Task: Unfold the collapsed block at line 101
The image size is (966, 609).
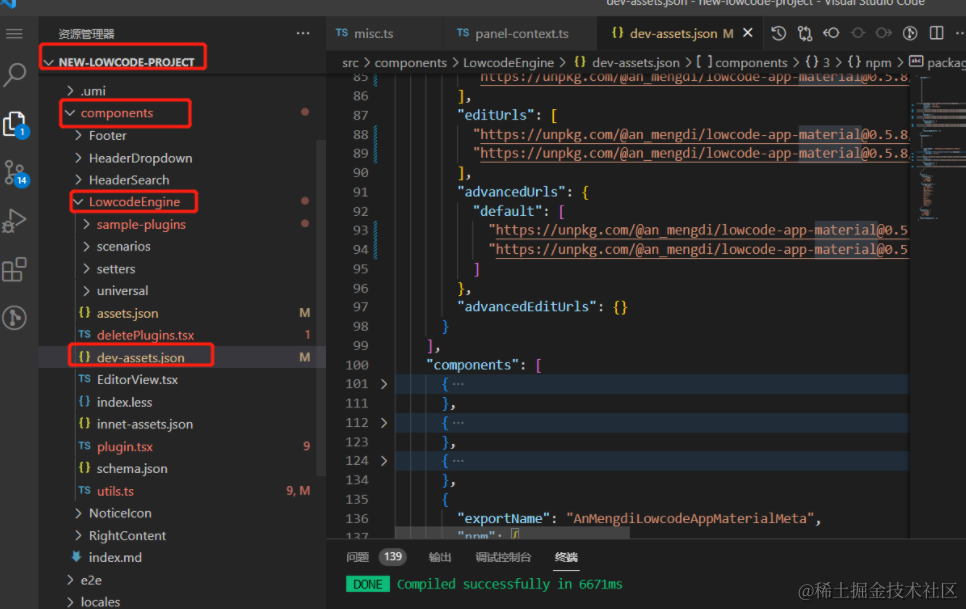Action: [384, 384]
